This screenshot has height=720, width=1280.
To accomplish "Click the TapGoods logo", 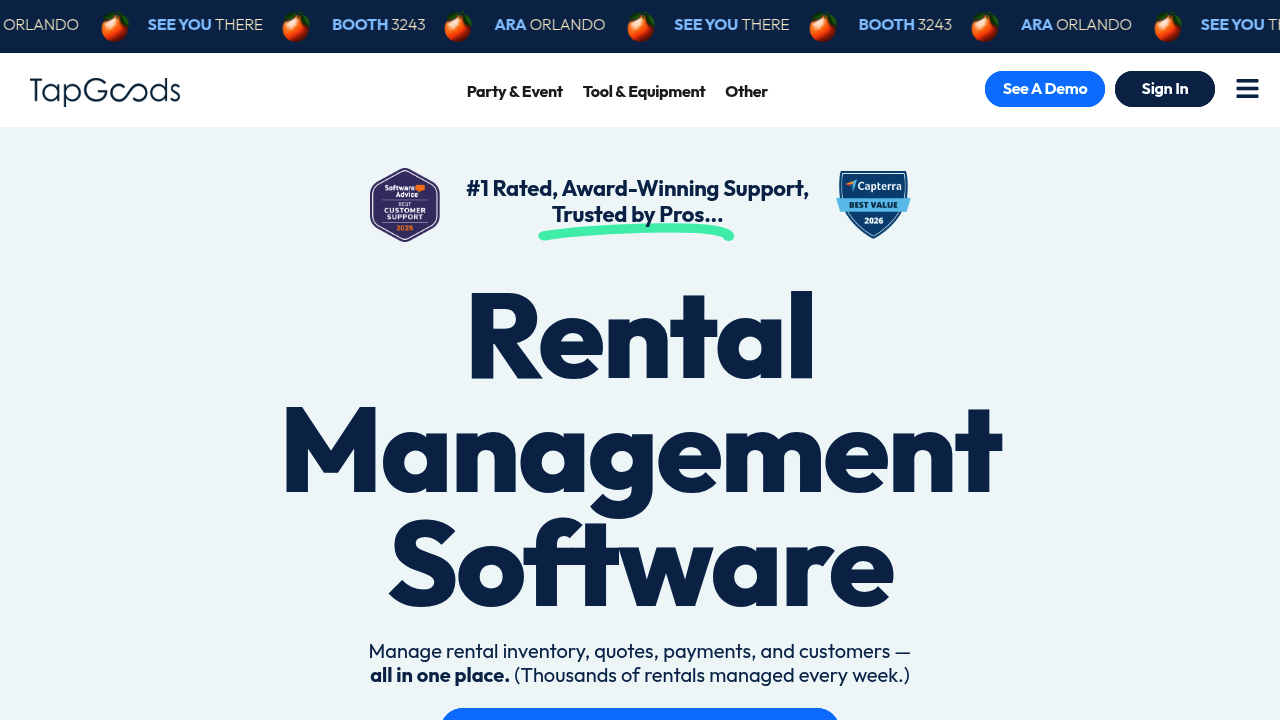I will 105,90.
